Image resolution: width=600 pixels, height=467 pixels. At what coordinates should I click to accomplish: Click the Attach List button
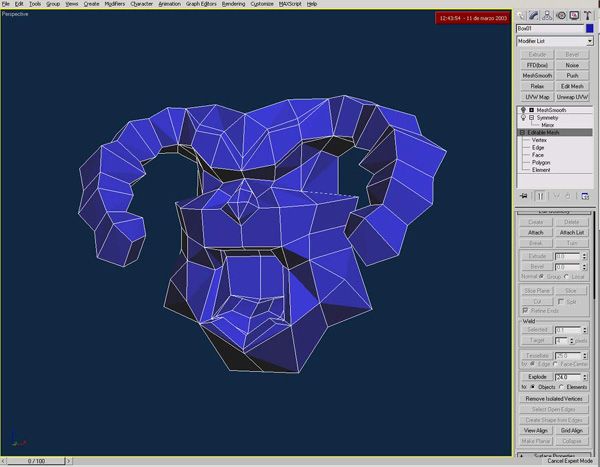point(572,232)
